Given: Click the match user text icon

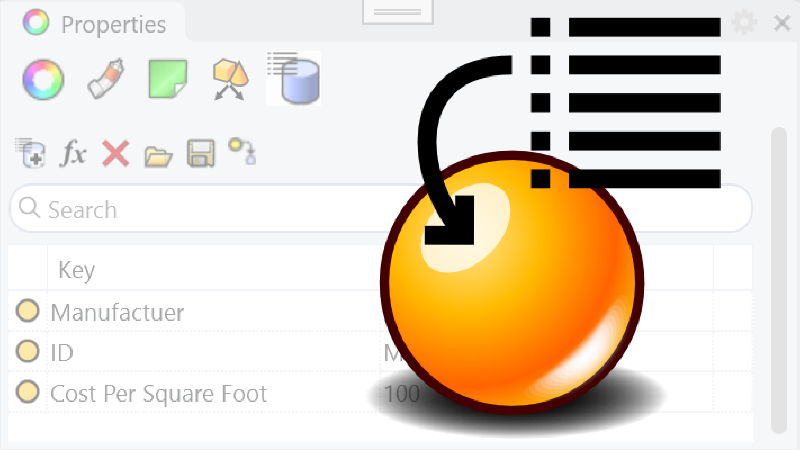Looking at the screenshot, I should pos(243,152).
